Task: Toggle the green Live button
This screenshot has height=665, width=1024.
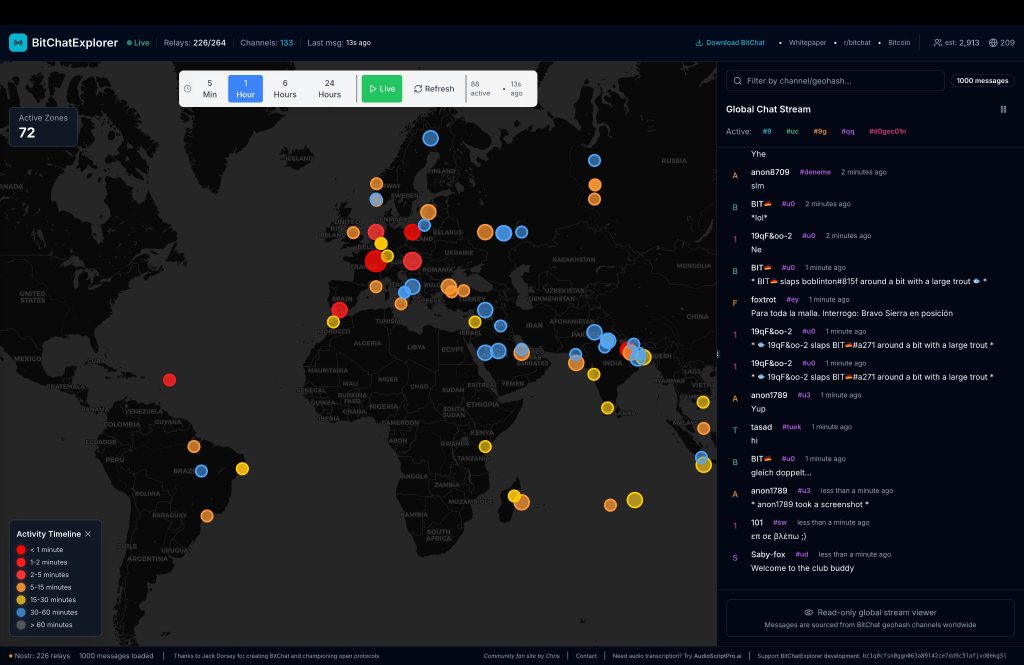Action: (x=381, y=89)
